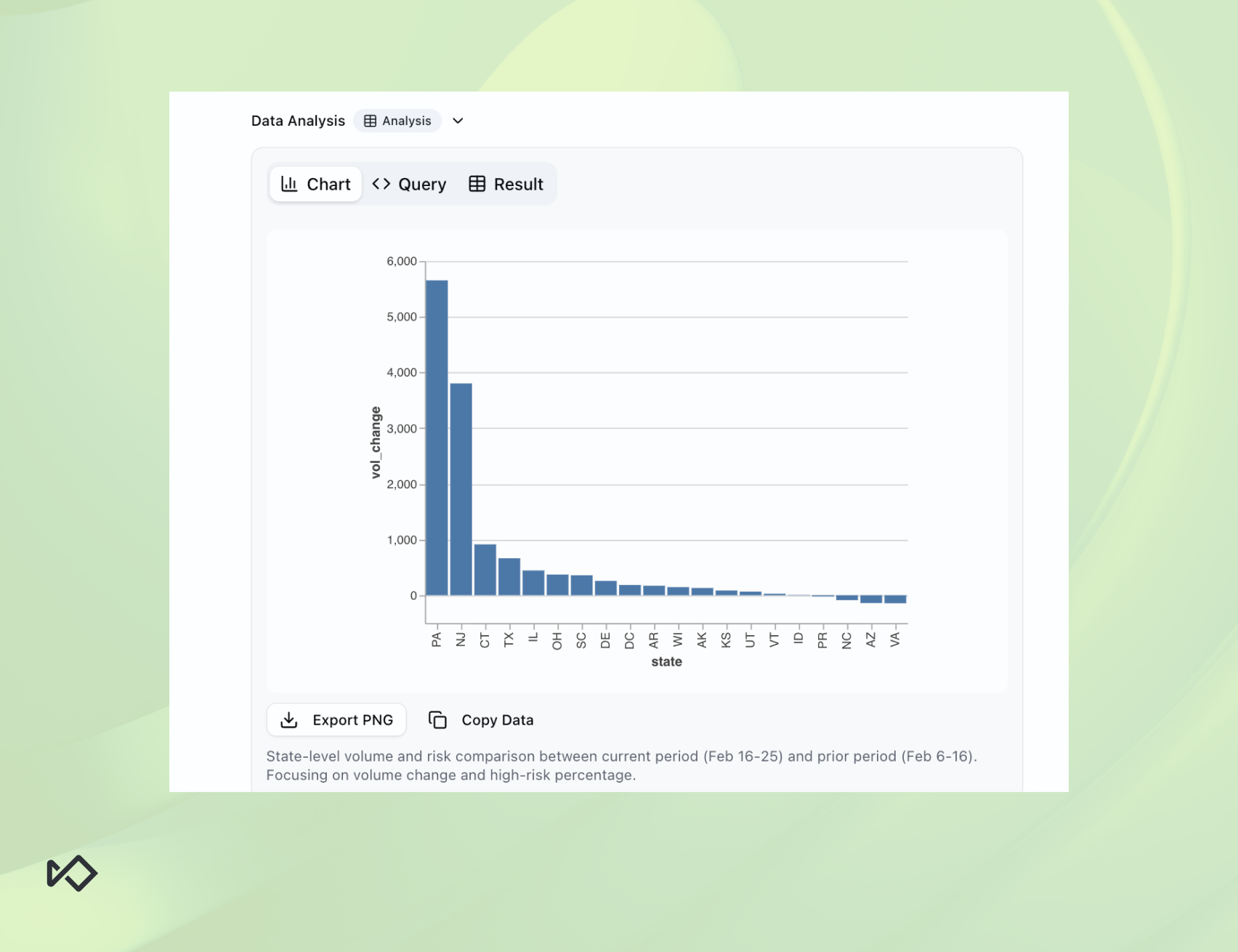
Task: Click the '6,000' y-axis label
Action: (x=402, y=262)
